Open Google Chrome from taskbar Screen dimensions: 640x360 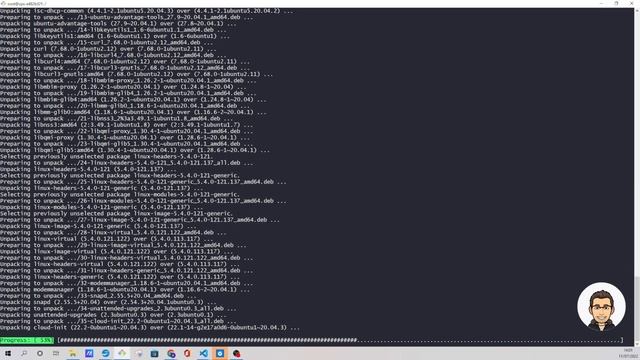(171, 353)
